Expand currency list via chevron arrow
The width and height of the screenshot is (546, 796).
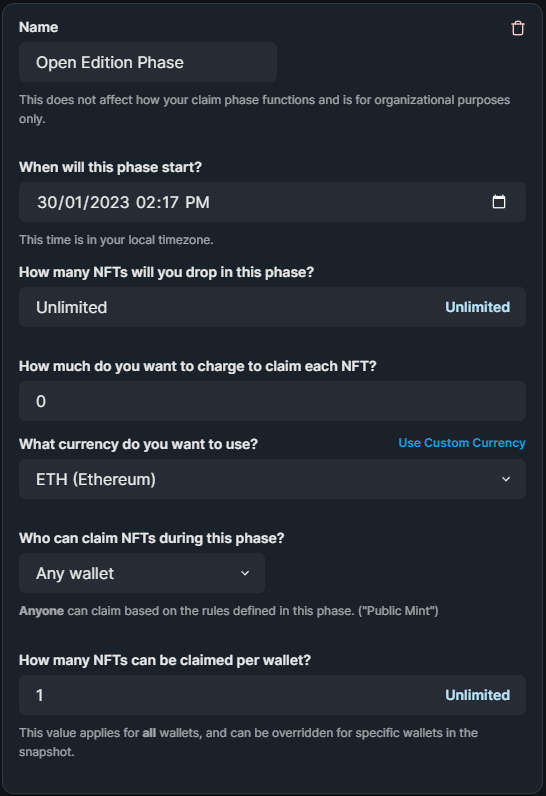506,479
